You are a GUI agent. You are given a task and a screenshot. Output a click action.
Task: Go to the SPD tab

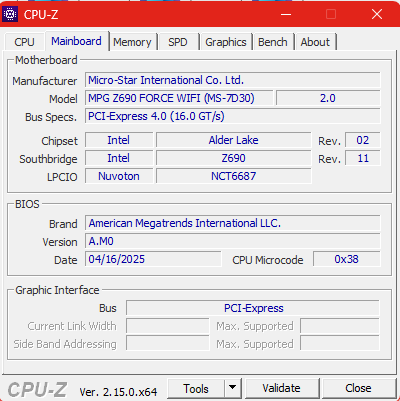(x=178, y=42)
